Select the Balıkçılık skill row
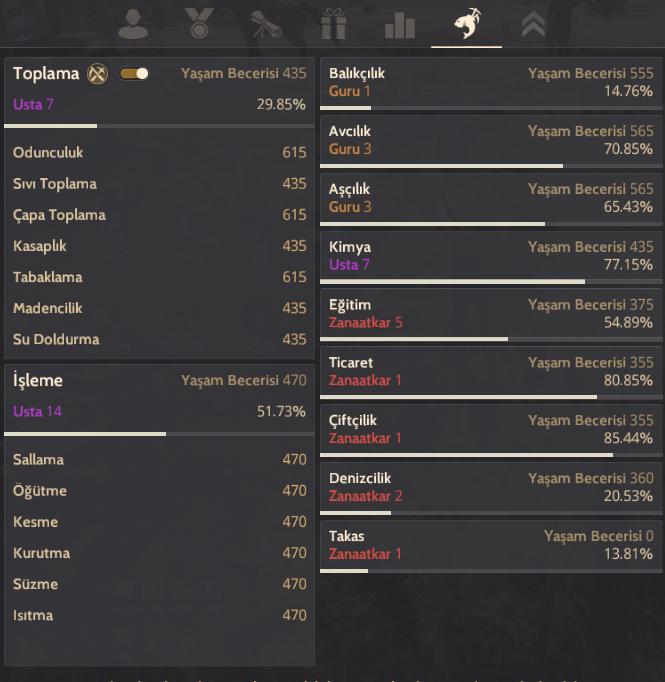This screenshot has width=665, height=682. pyautogui.click(x=490, y=83)
